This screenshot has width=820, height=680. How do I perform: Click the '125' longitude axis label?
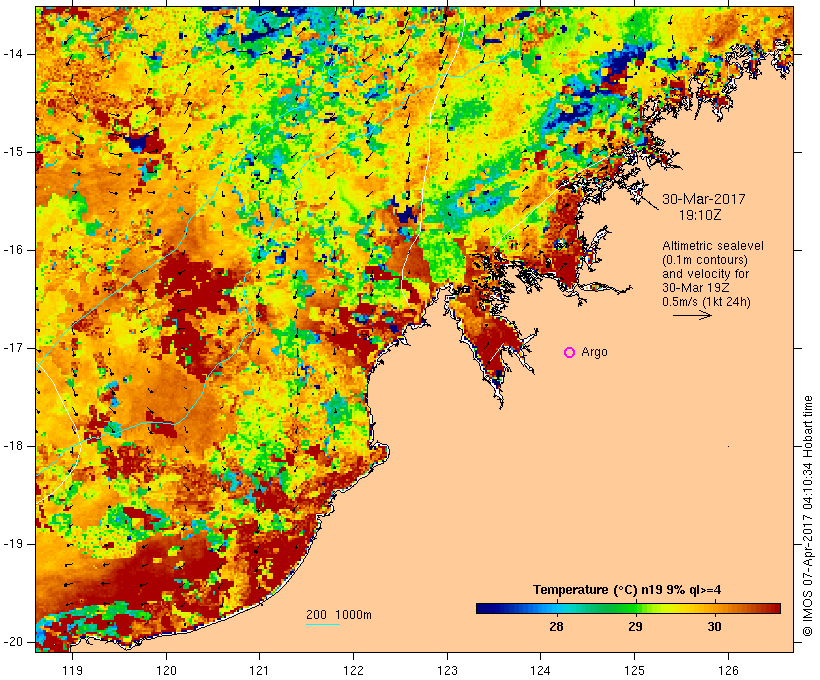pyautogui.click(x=635, y=670)
